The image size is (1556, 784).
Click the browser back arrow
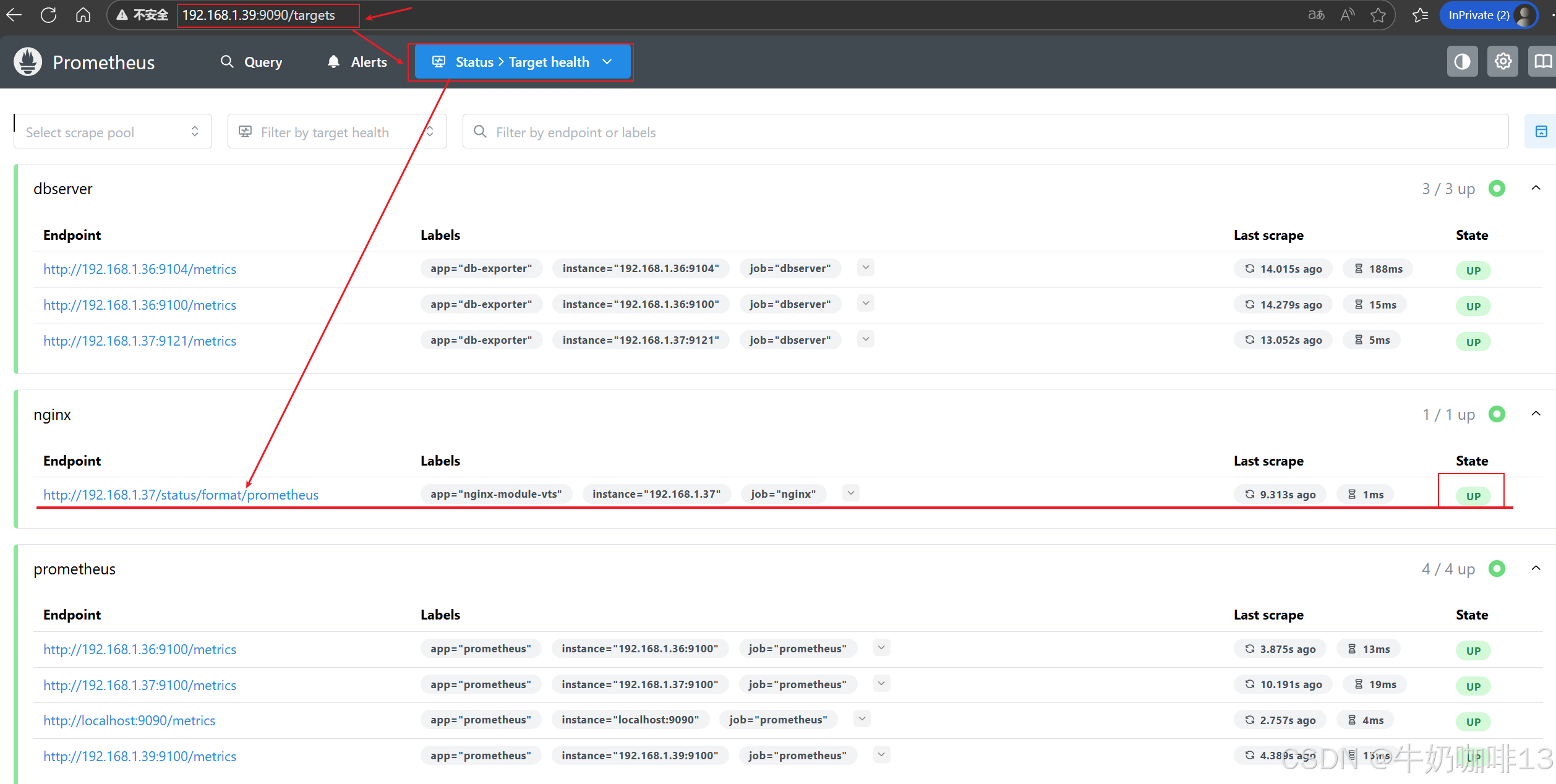(x=14, y=15)
